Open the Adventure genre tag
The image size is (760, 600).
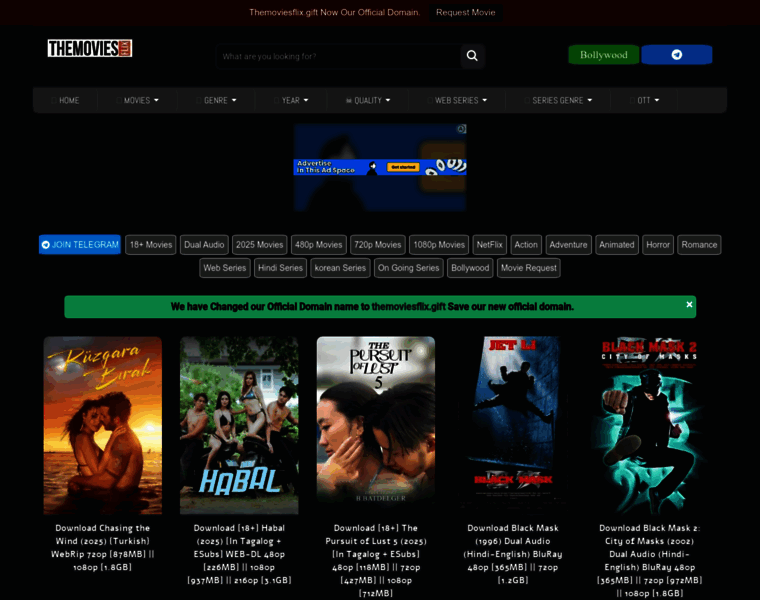point(569,245)
